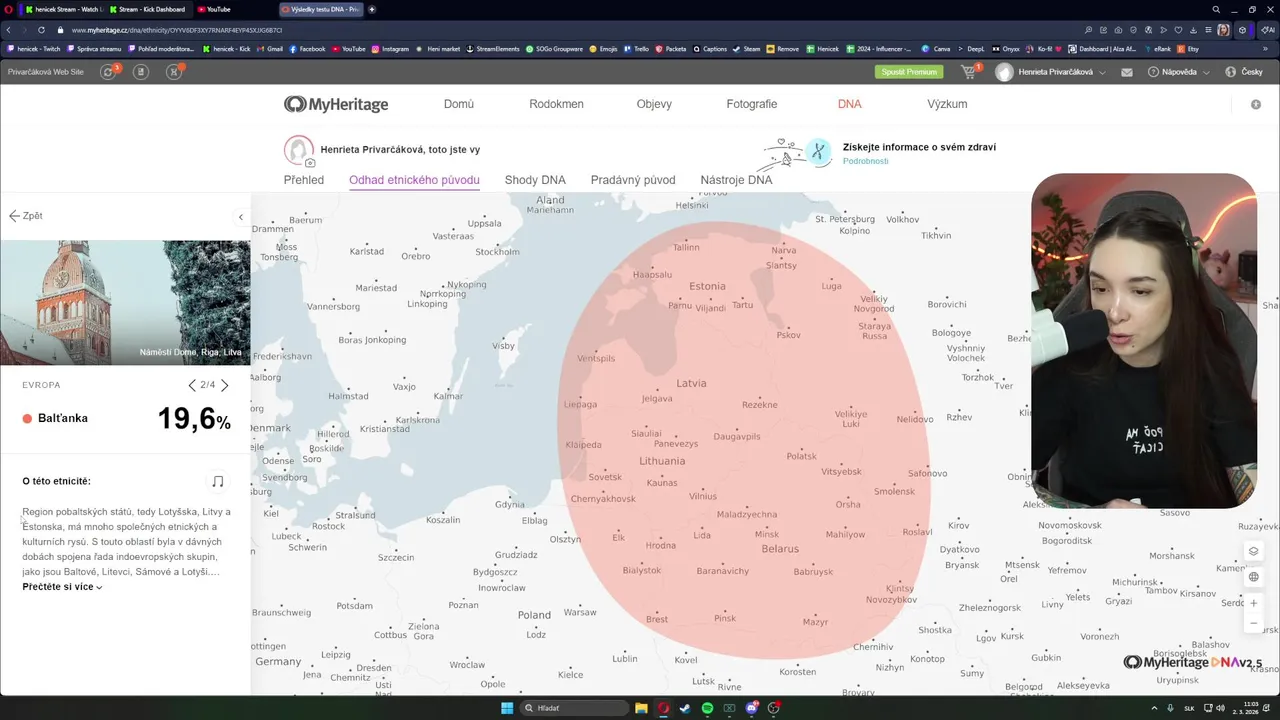This screenshot has height=720, width=1280.
Task: Expand Přečtěte si více text
Action: point(62,587)
